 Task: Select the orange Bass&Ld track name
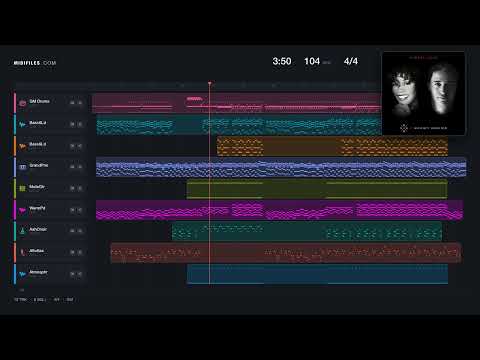pos(38,144)
